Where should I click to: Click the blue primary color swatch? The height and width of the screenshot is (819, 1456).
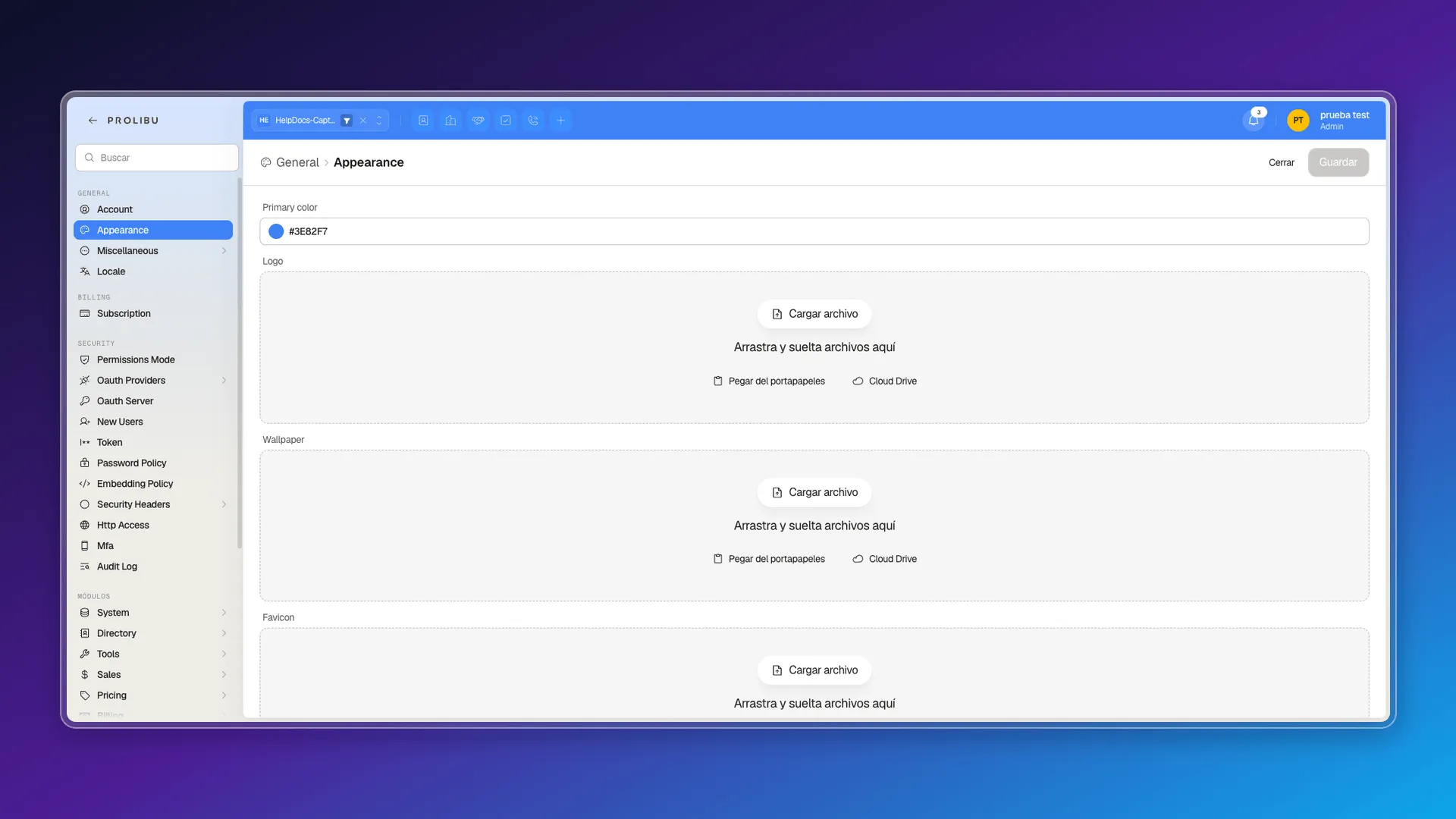click(276, 231)
